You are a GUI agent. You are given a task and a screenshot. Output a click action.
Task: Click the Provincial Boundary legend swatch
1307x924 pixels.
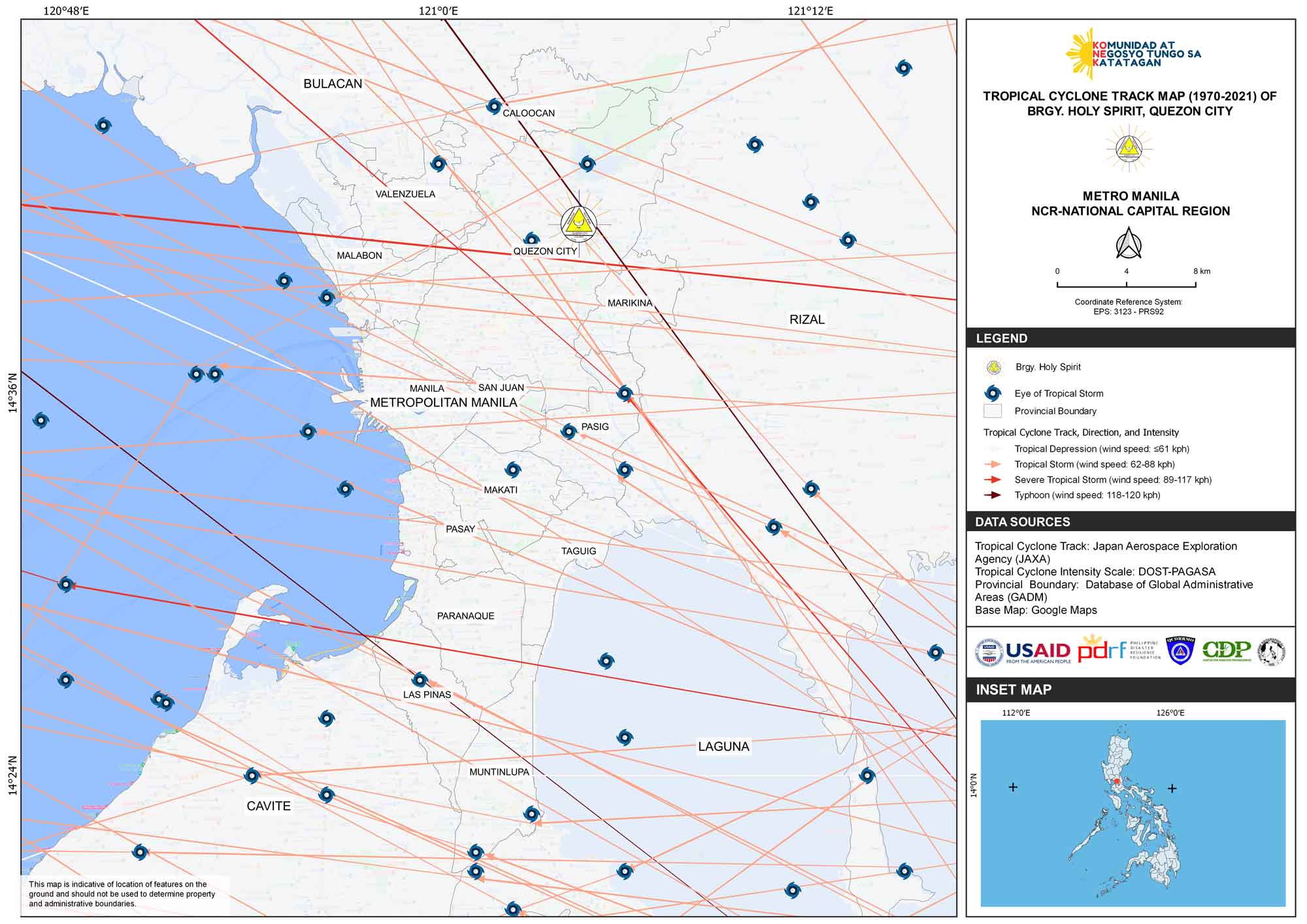(x=993, y=411)
